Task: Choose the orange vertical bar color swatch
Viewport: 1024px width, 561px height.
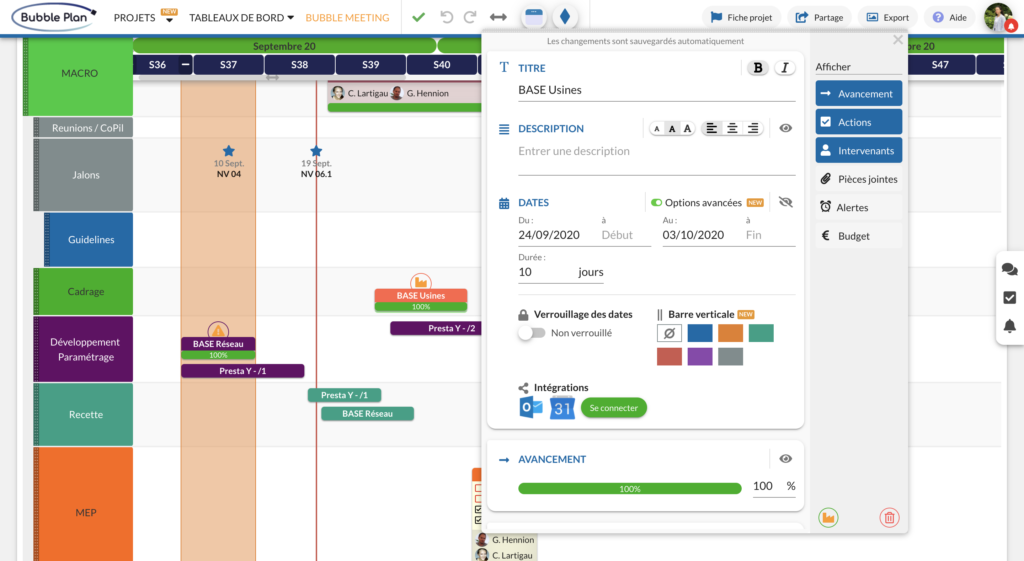Action: click(729, 333)
